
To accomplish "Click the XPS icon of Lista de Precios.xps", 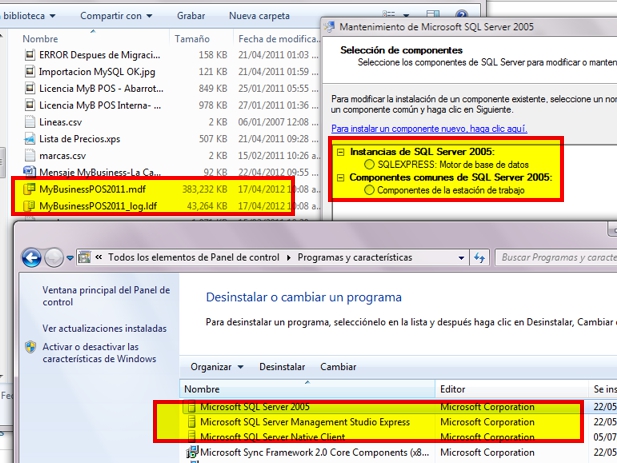I will coord(30,139).
